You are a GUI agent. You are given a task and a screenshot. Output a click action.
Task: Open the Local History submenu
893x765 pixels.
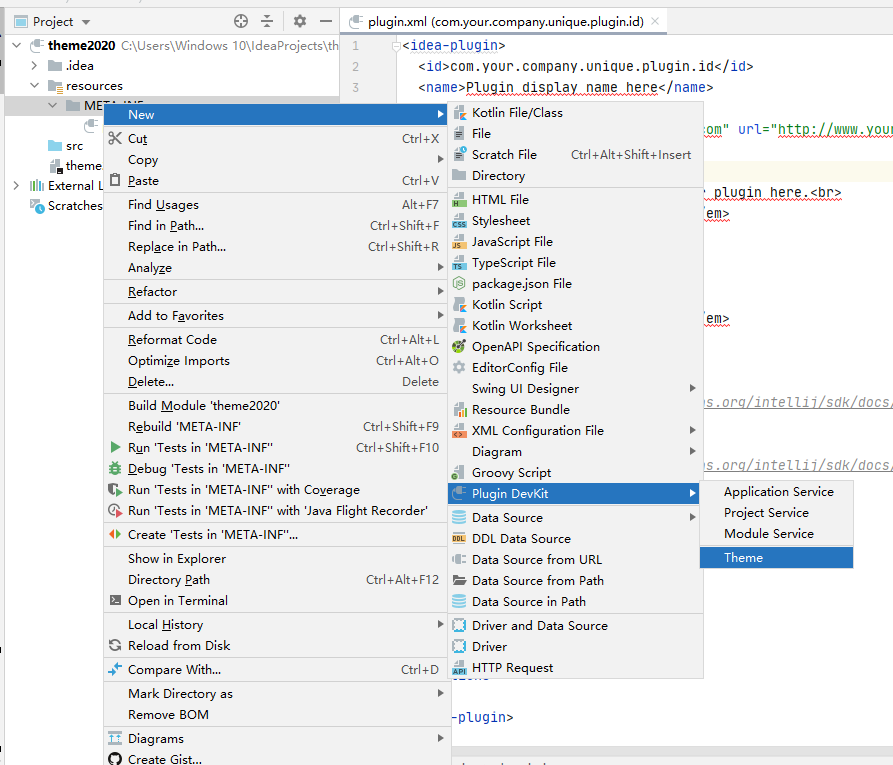[x=276, y=624]
